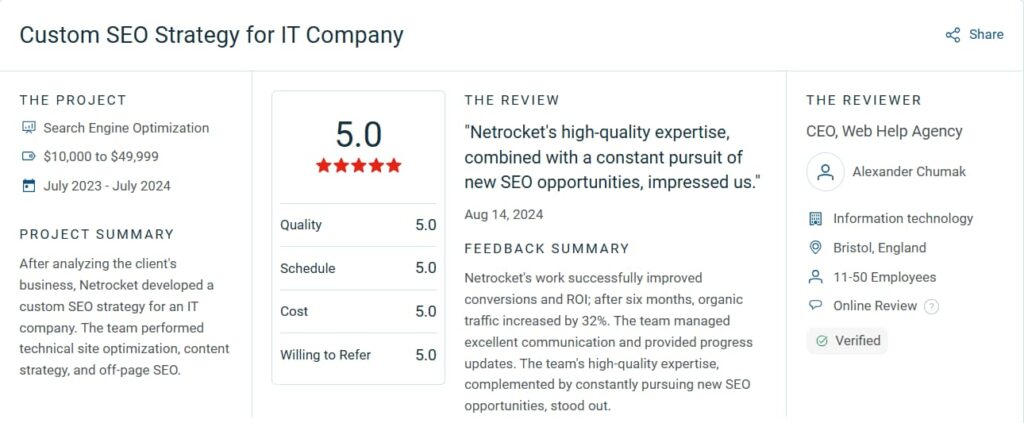Click the Information technology building icon
Screen dimensions: 1024x423
point(815,218)
